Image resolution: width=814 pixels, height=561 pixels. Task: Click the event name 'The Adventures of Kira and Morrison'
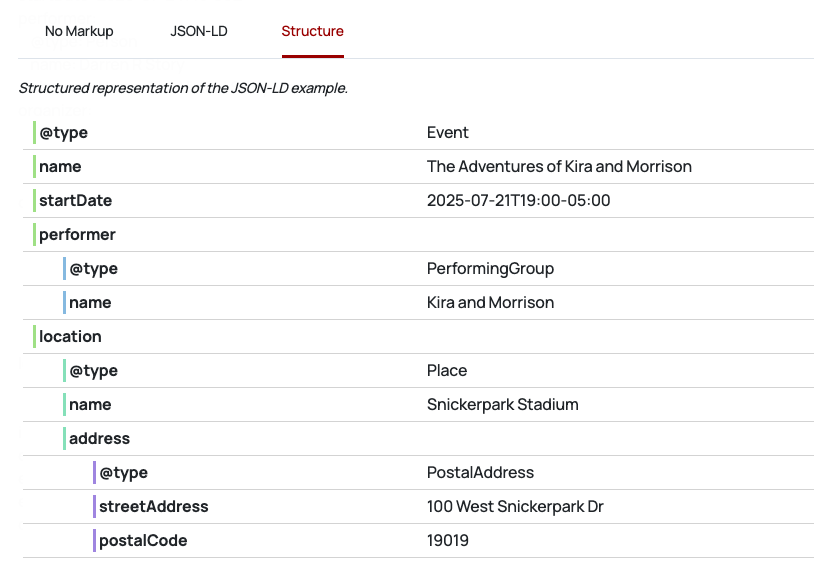click(559, 167)
